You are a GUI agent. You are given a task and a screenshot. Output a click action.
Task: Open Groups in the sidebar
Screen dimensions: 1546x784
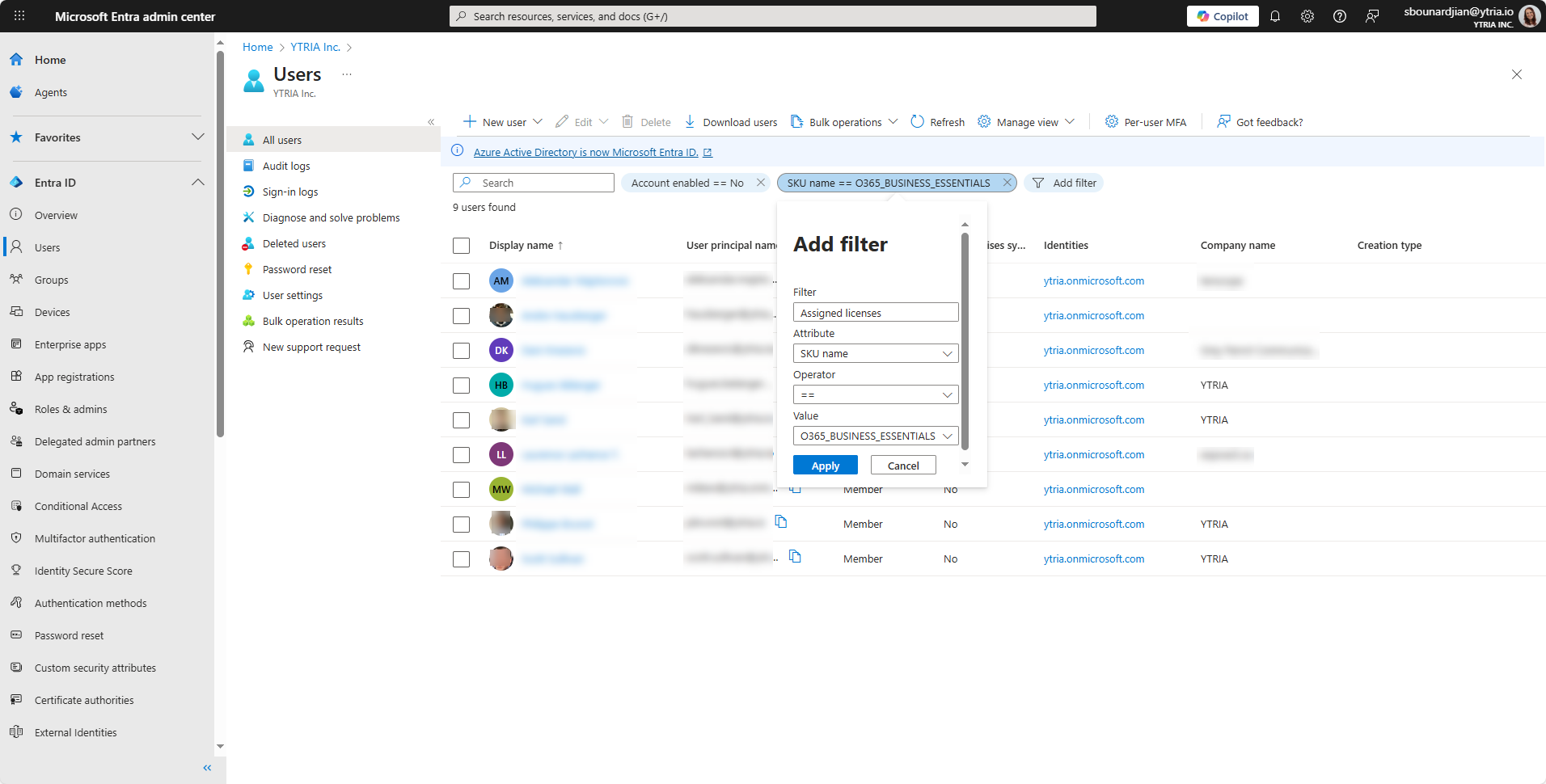[x=51, y=280]
